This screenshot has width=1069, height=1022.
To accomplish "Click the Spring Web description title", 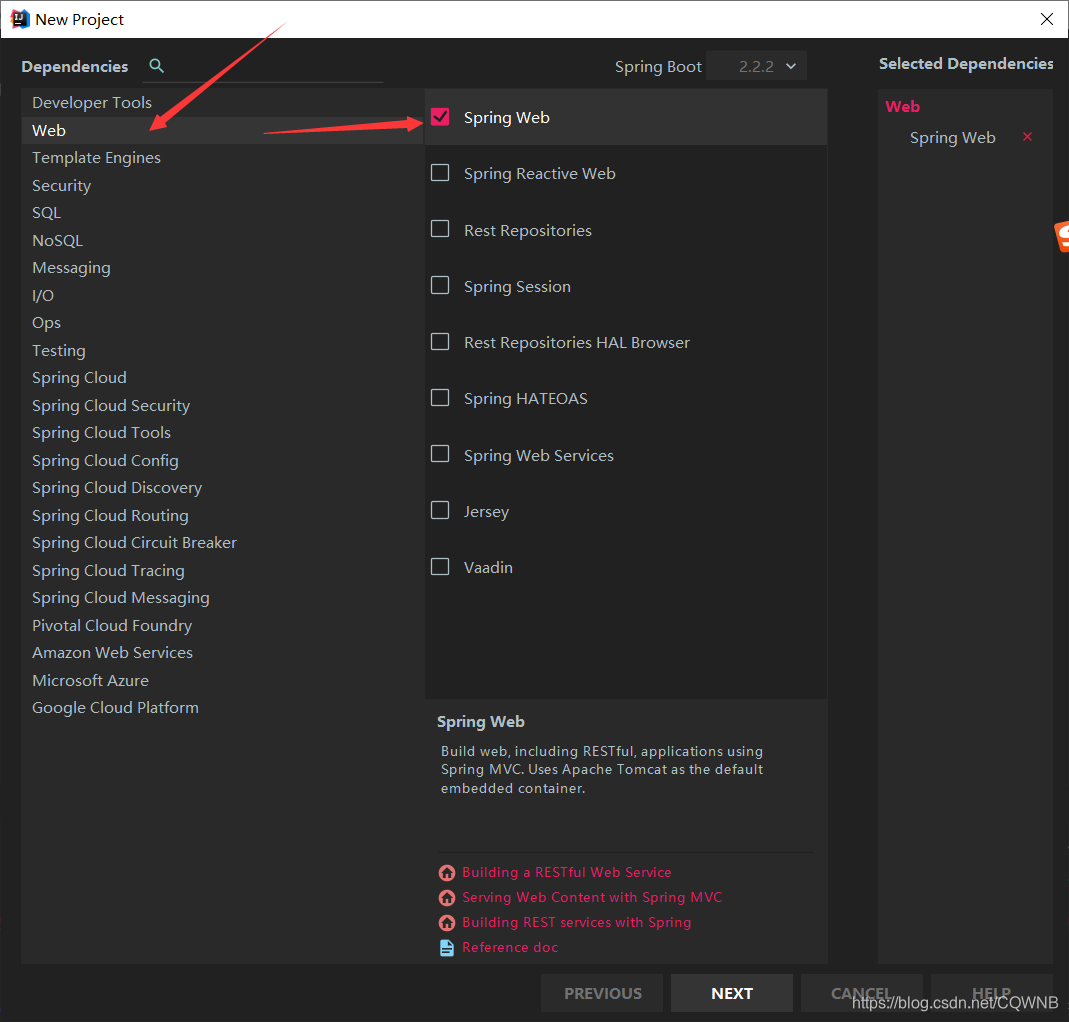I will [481, 722].
